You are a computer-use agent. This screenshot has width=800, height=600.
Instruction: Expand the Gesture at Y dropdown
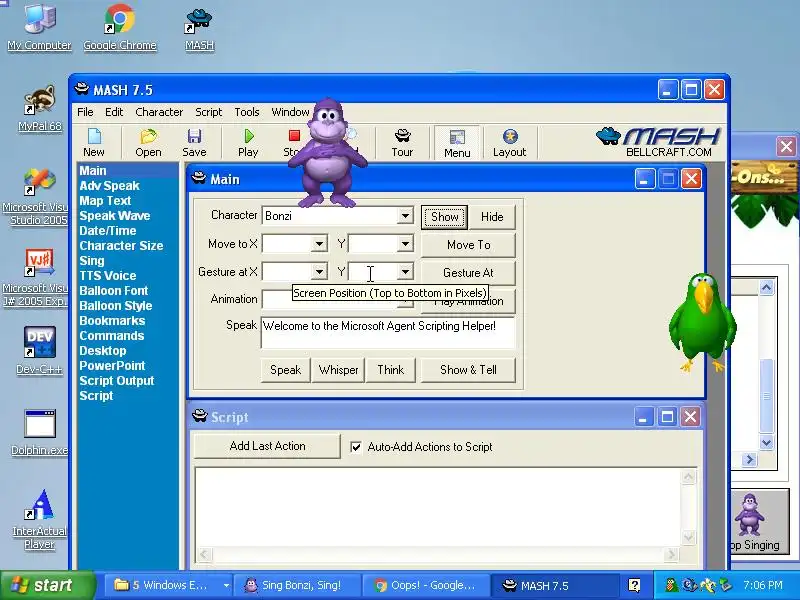(405, 271)
